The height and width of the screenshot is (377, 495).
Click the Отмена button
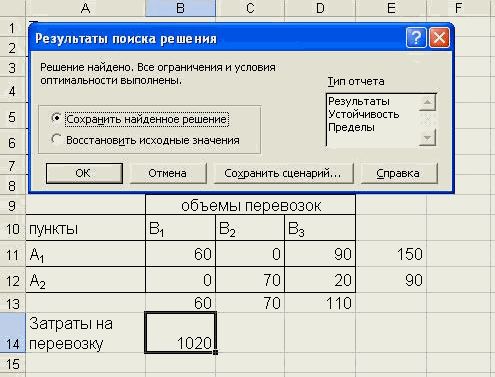pos(168,173)
